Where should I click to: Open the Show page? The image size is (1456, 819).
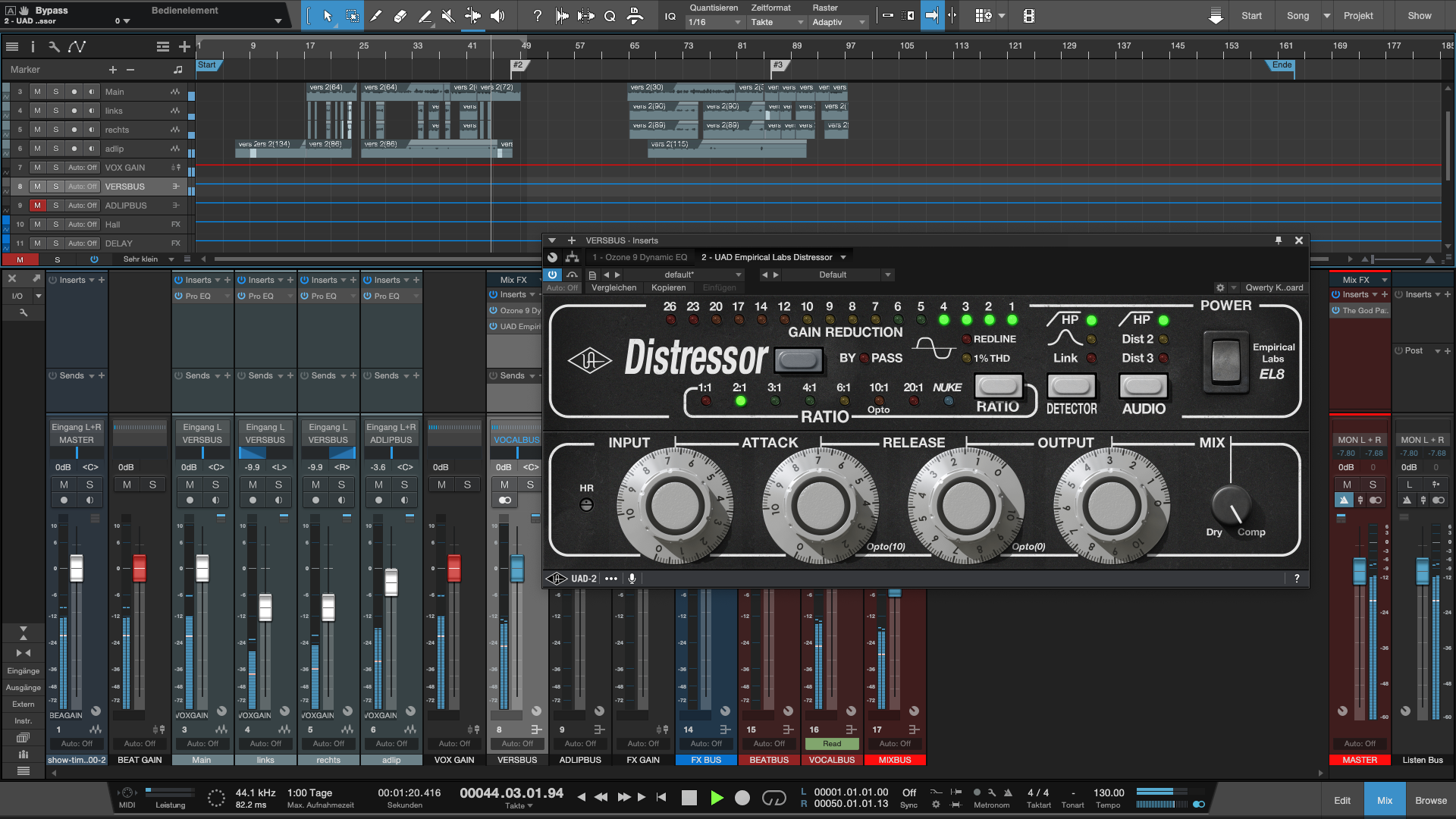[x=1420, y=16]
